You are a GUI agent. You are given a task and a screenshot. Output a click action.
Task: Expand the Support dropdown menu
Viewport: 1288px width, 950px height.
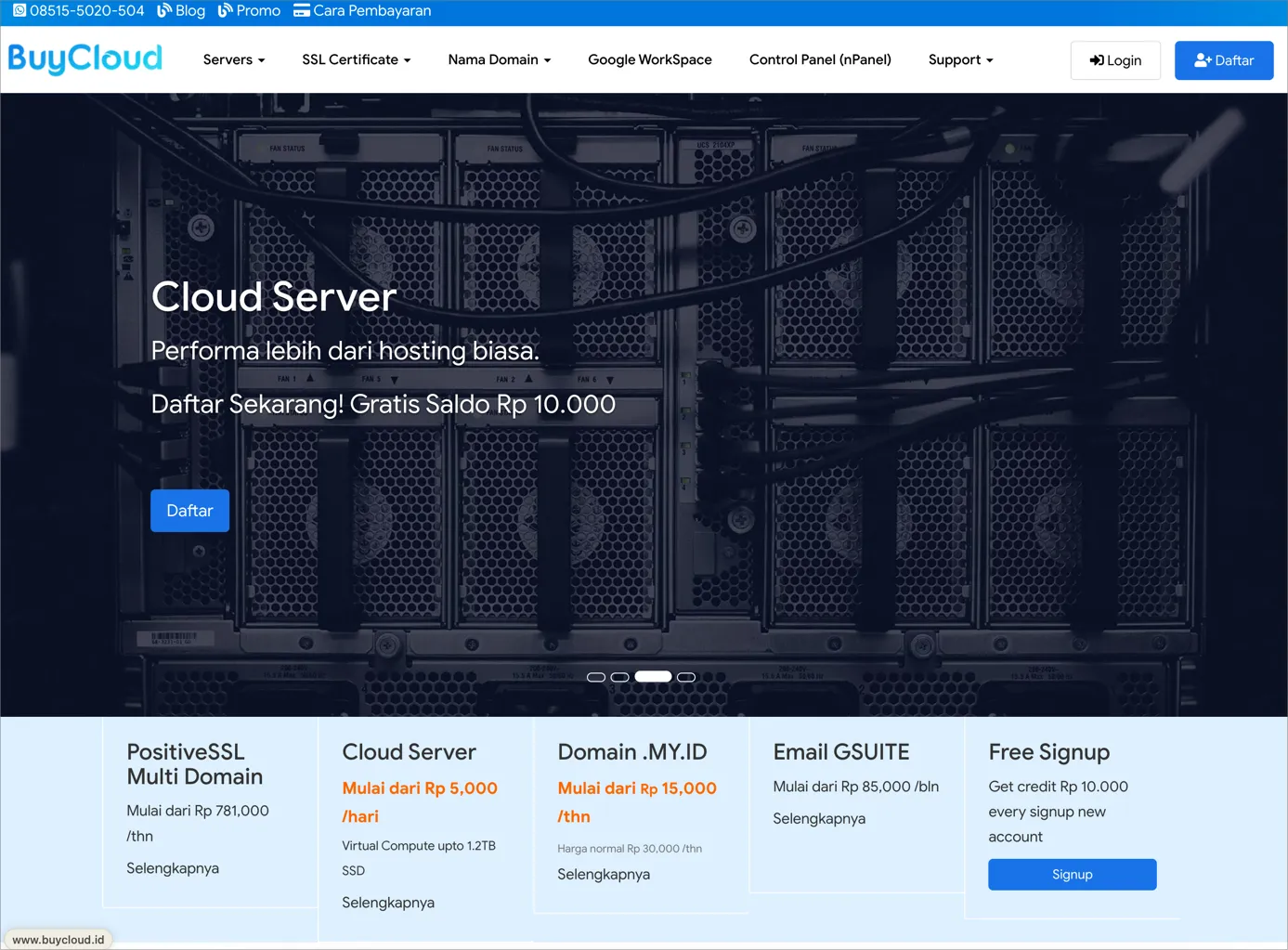click(x=961, y=59)
